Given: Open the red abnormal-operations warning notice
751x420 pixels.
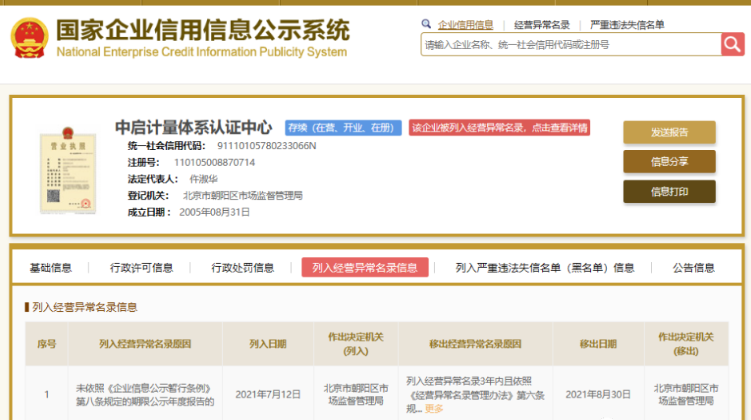Looking at the screenshot, I should (x=499, y=128).
